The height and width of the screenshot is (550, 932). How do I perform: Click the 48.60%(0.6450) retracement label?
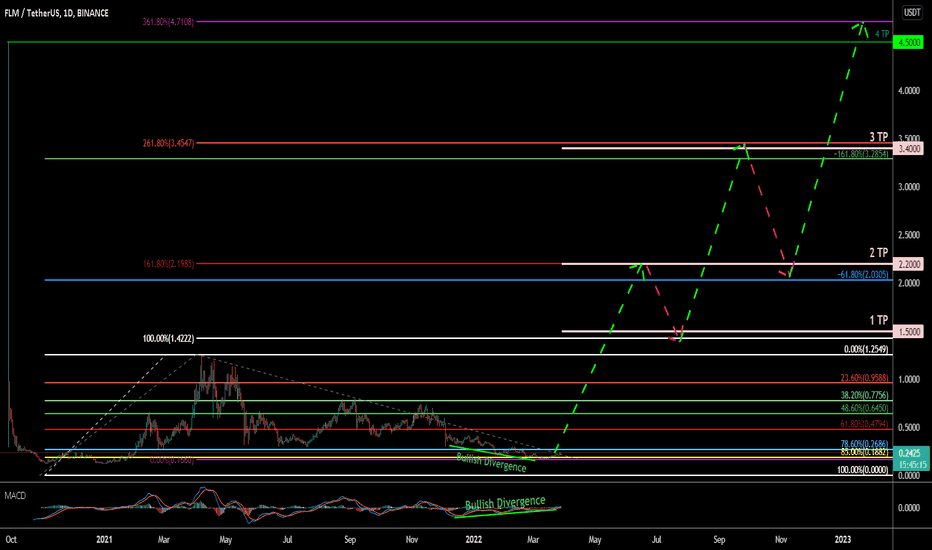pos(865,408)
